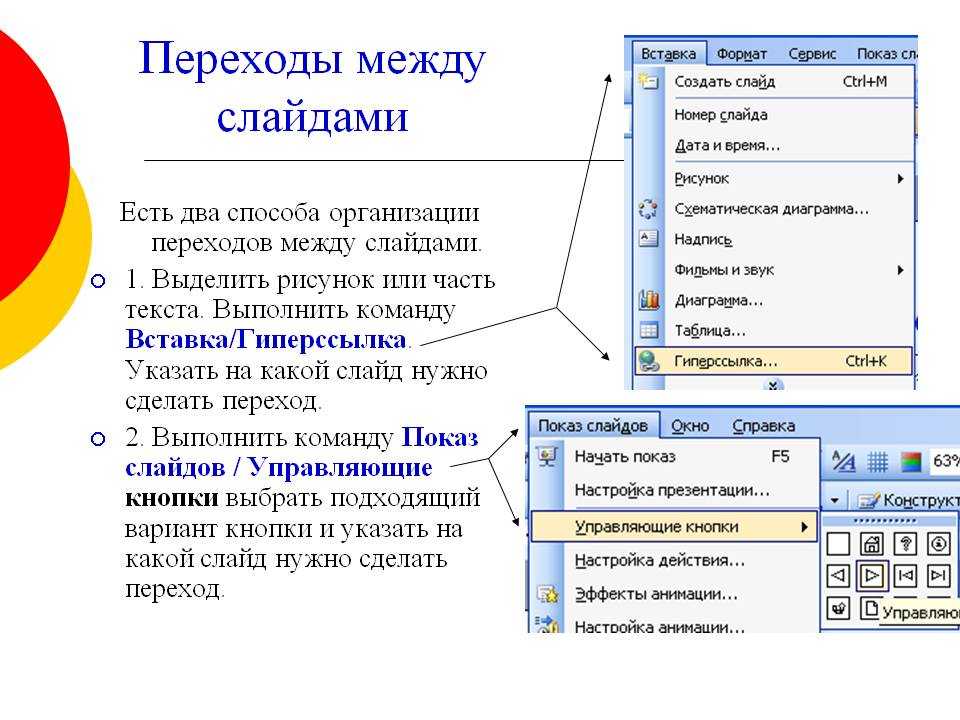Screen dimensions: 960x720
Task: Select the Return action button
Action: click(x=838, y=609)
